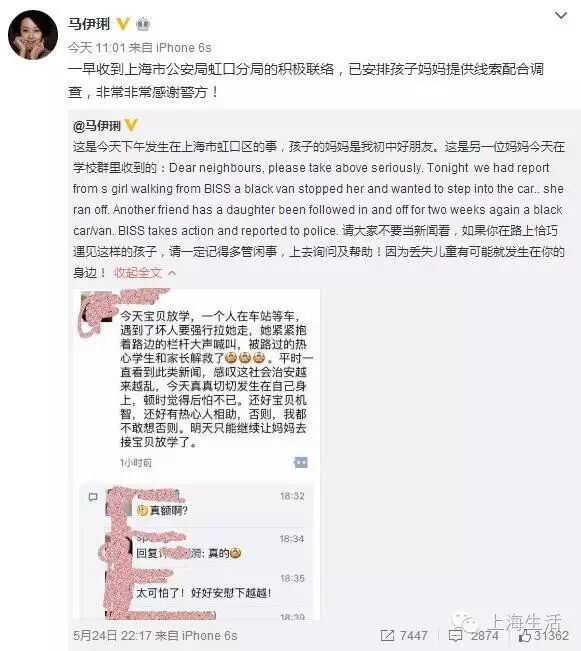
Task: Click the gold verified V badge
Action: click(123, 24)
